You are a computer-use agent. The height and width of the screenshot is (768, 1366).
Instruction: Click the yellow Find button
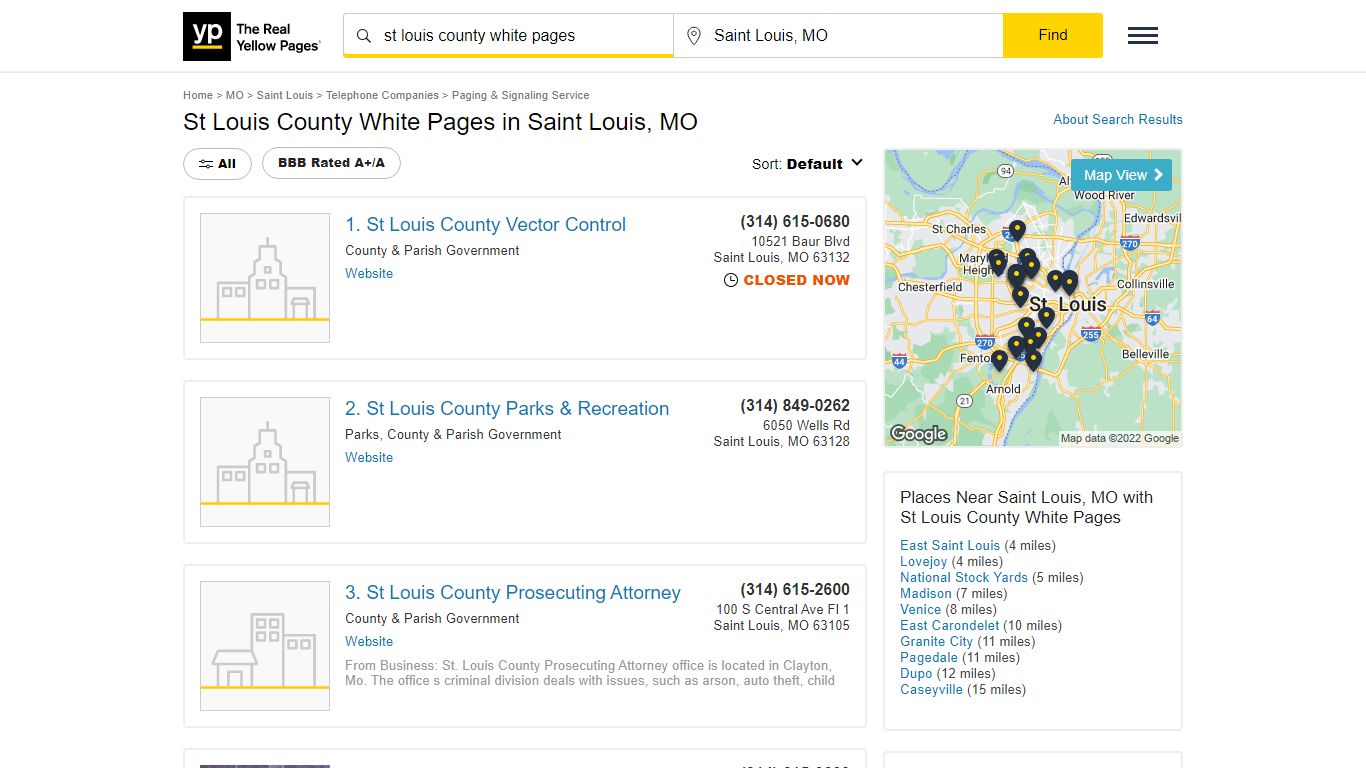pyautogui.click(x=1053, y=35)
